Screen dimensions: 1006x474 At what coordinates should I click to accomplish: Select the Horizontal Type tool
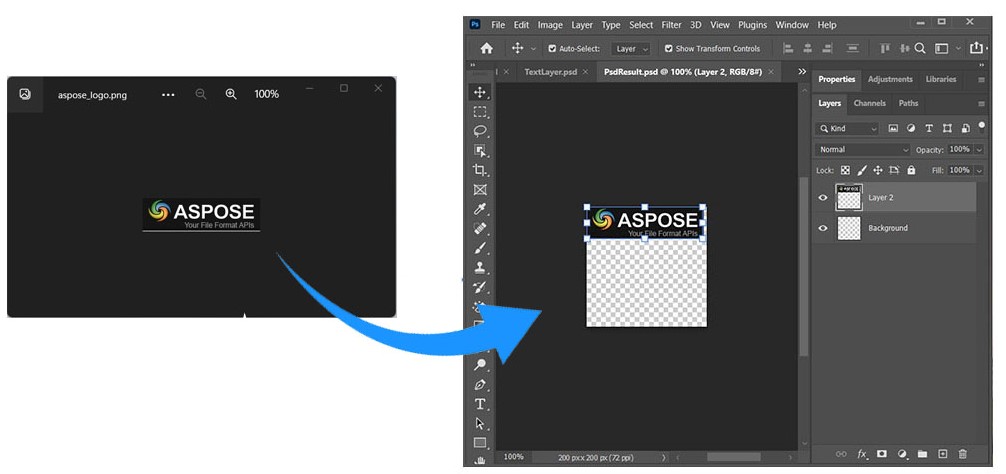point(480,404)
